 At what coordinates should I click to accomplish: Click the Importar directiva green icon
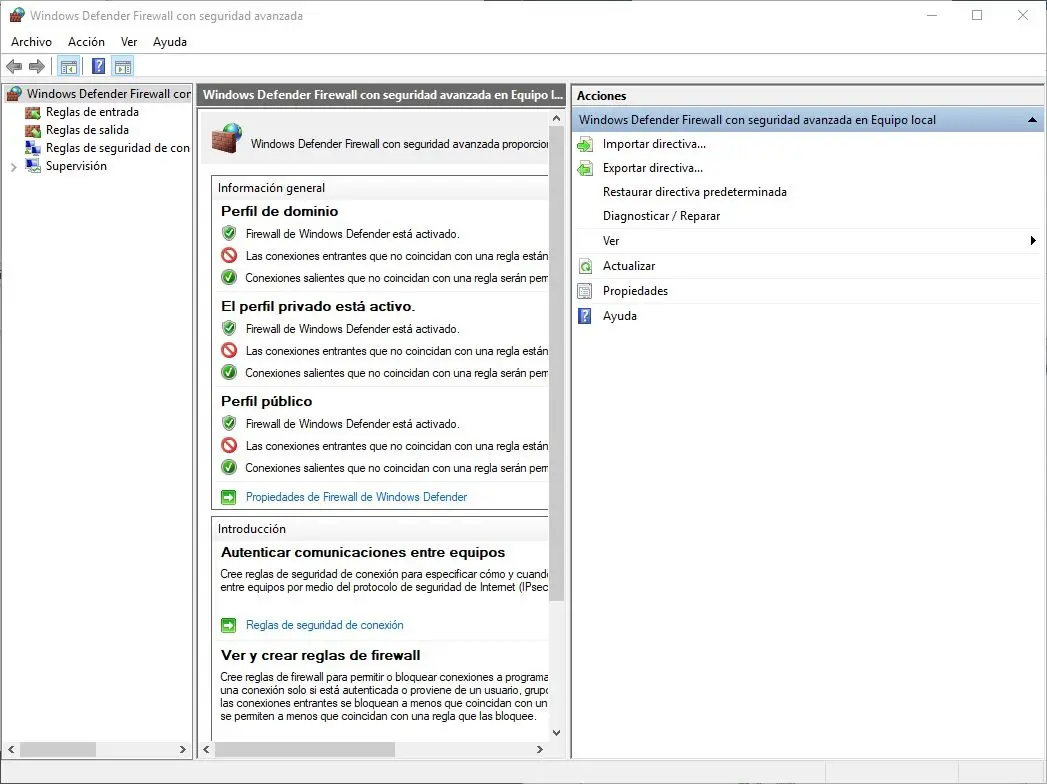[x=585, y=144]
